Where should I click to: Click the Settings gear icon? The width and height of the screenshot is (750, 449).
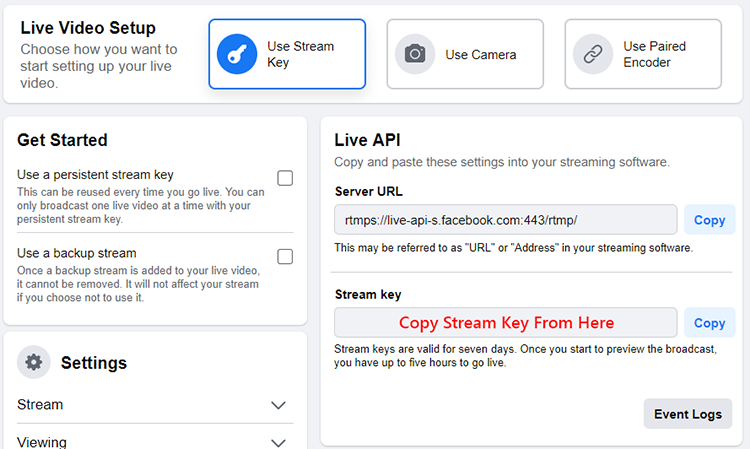click(34, 362)
